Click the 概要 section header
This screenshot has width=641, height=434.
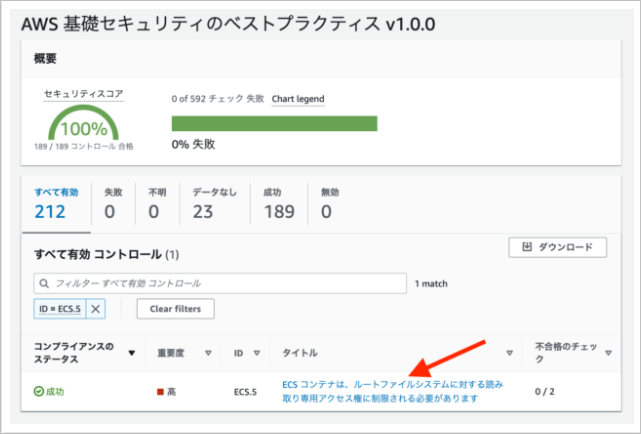[x=45, y=59]
